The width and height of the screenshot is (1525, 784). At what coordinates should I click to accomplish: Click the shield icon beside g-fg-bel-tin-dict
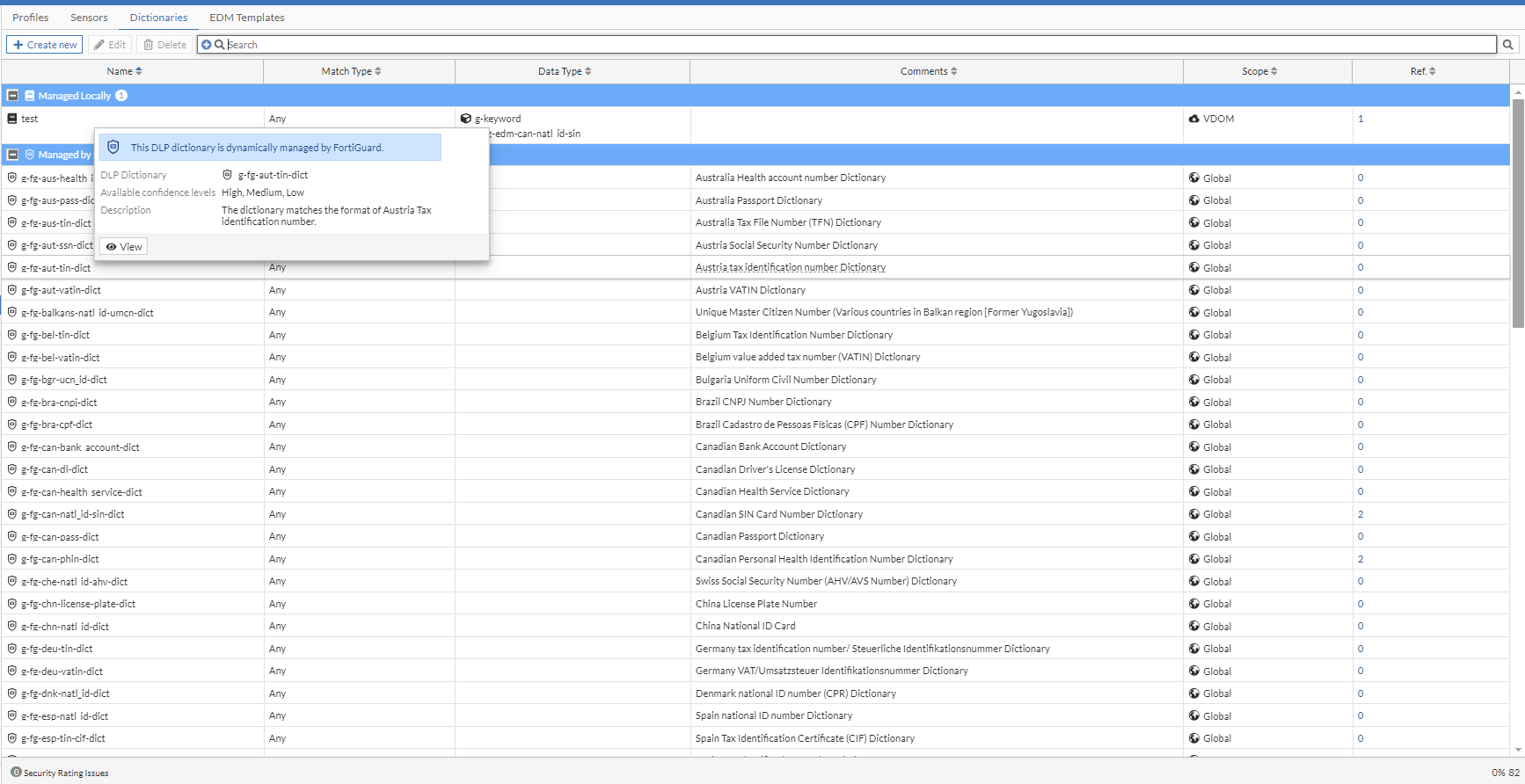pos(12,335)
